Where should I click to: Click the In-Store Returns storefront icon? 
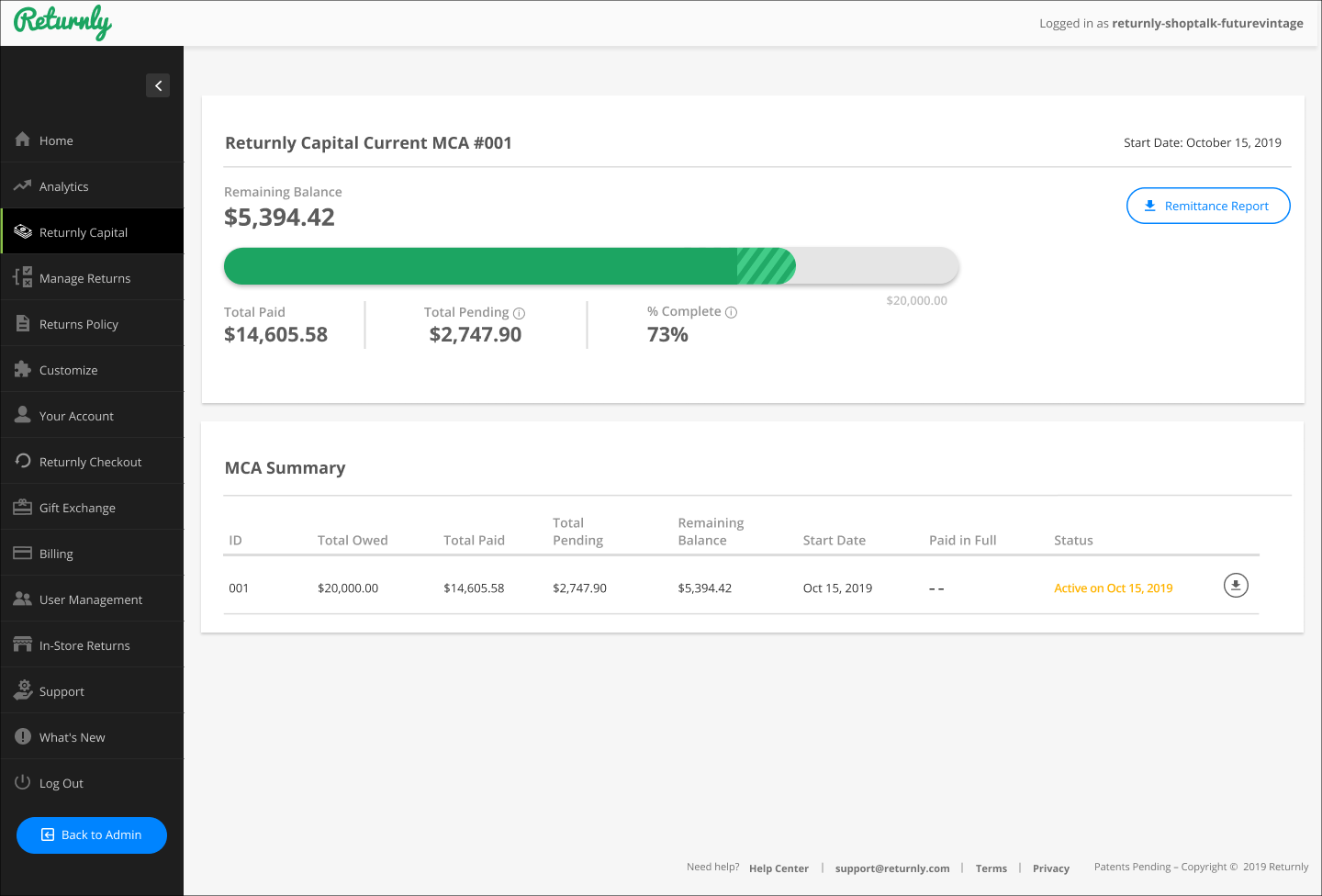point(23,644)
